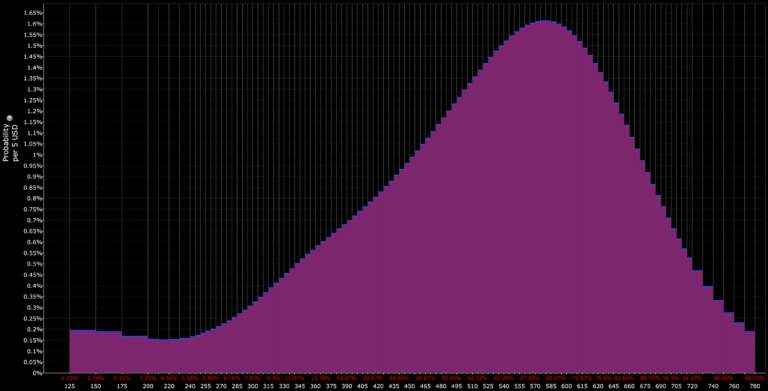Image resolution: width=768 pixels, height=391 pixels.
Task: Click the info icon beside the Probability label
Action: coord(9,118)
